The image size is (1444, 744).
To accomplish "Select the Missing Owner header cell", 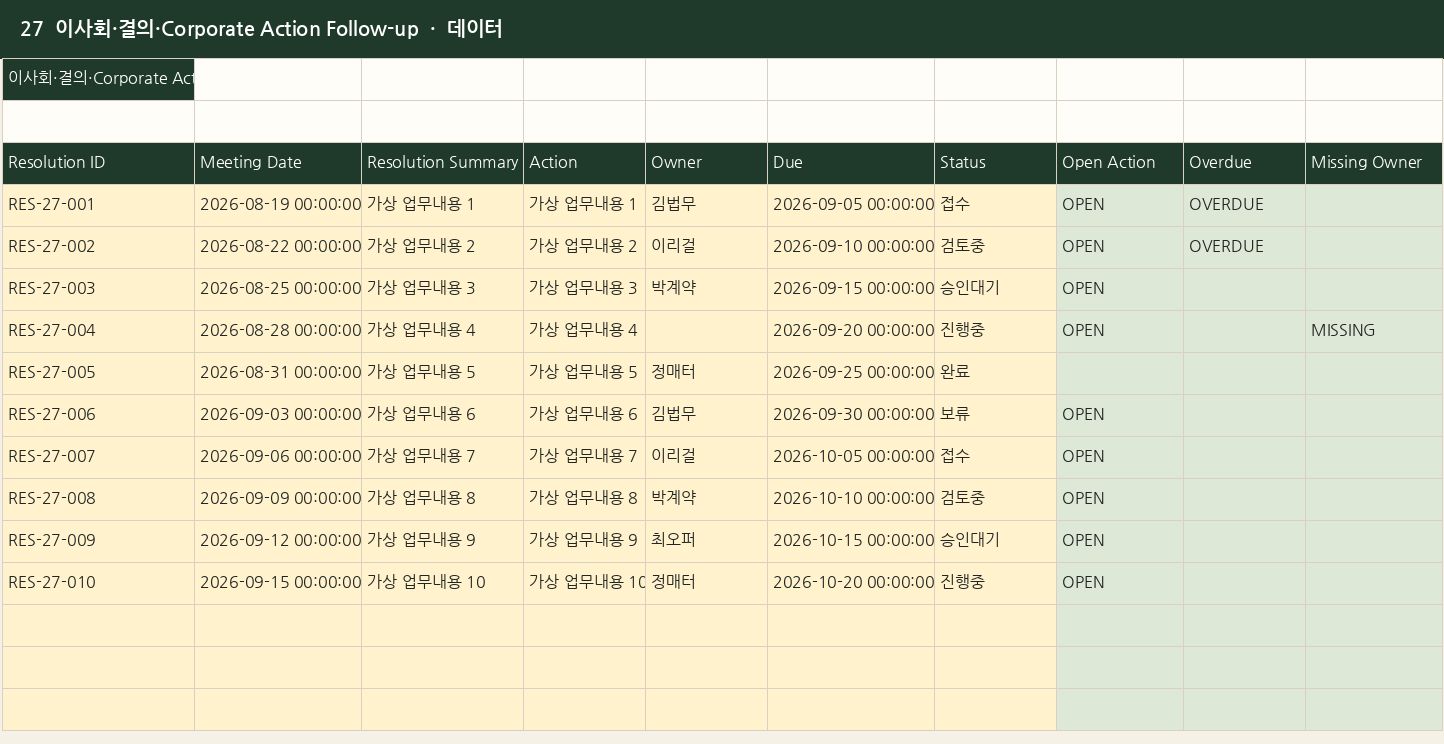I will coord(1374,163).
